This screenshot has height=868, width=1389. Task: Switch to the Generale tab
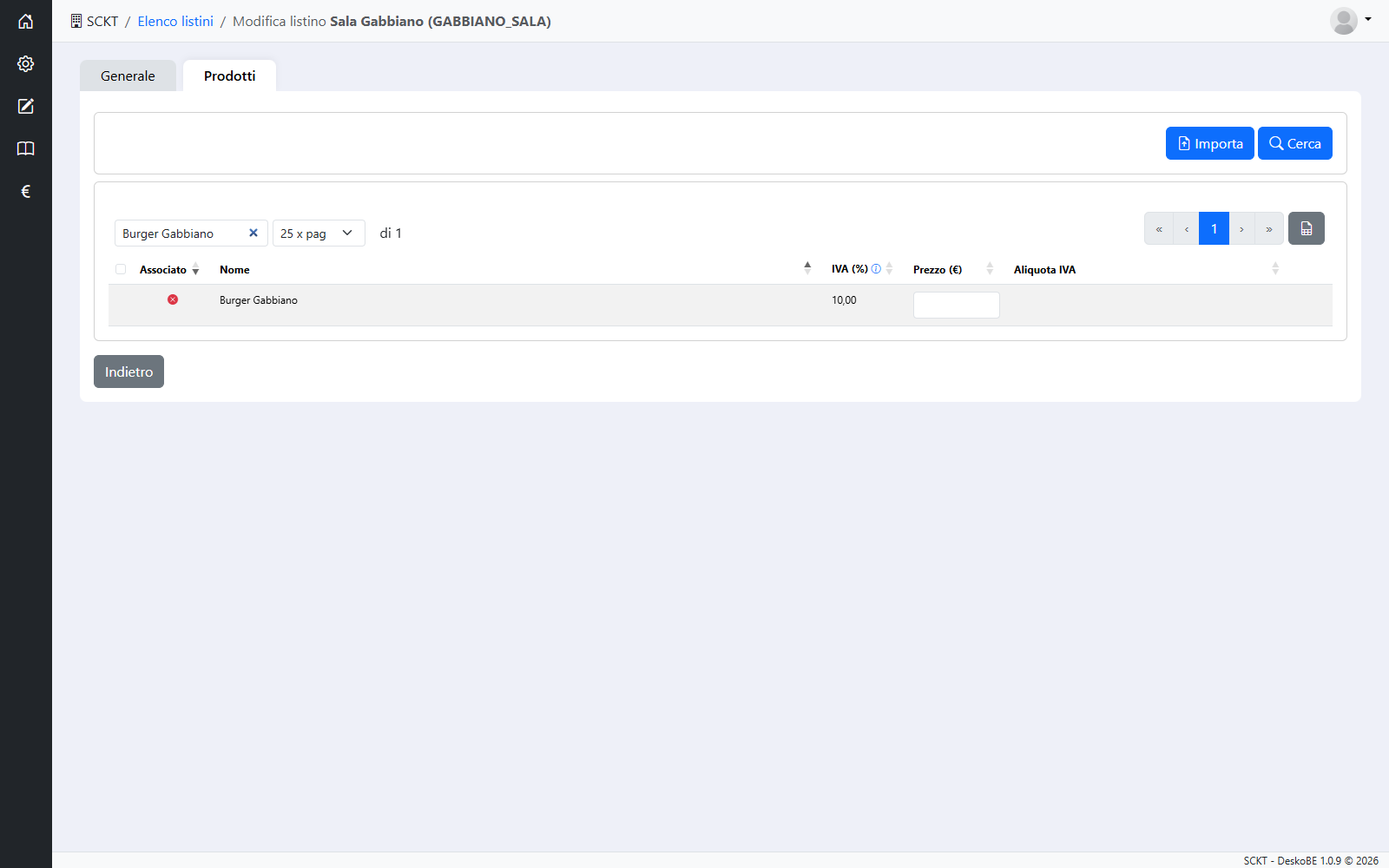[128, 76]
